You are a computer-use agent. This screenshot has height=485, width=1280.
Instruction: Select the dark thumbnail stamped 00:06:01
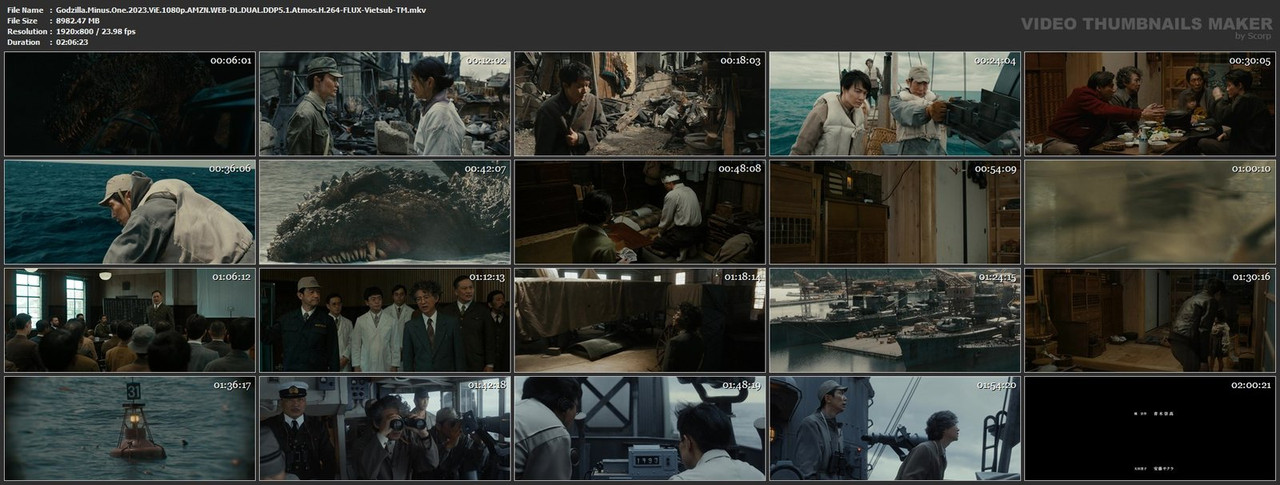tap(130, 104)
